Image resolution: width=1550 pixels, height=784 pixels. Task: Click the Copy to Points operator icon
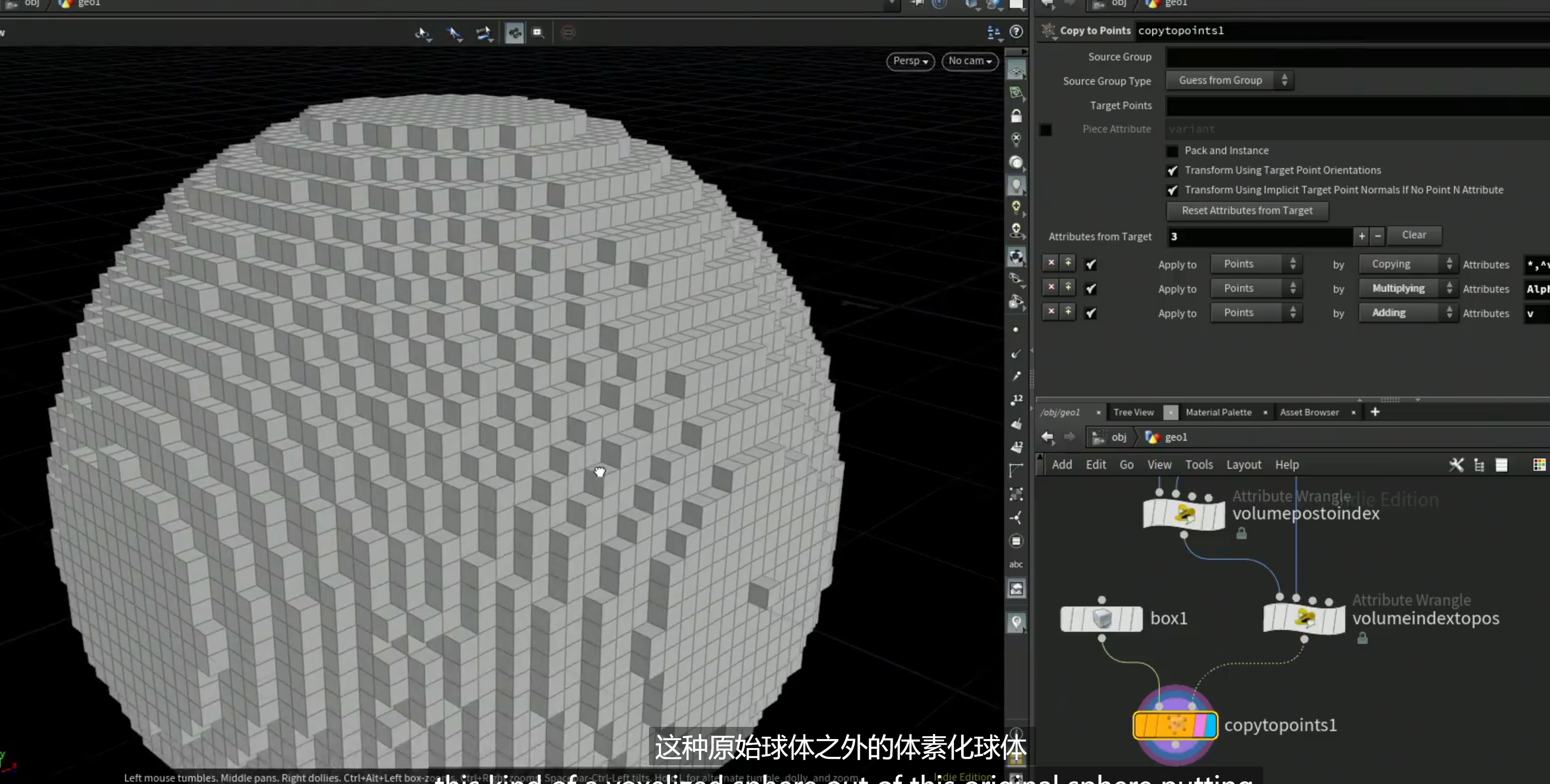click(1049, 30)
